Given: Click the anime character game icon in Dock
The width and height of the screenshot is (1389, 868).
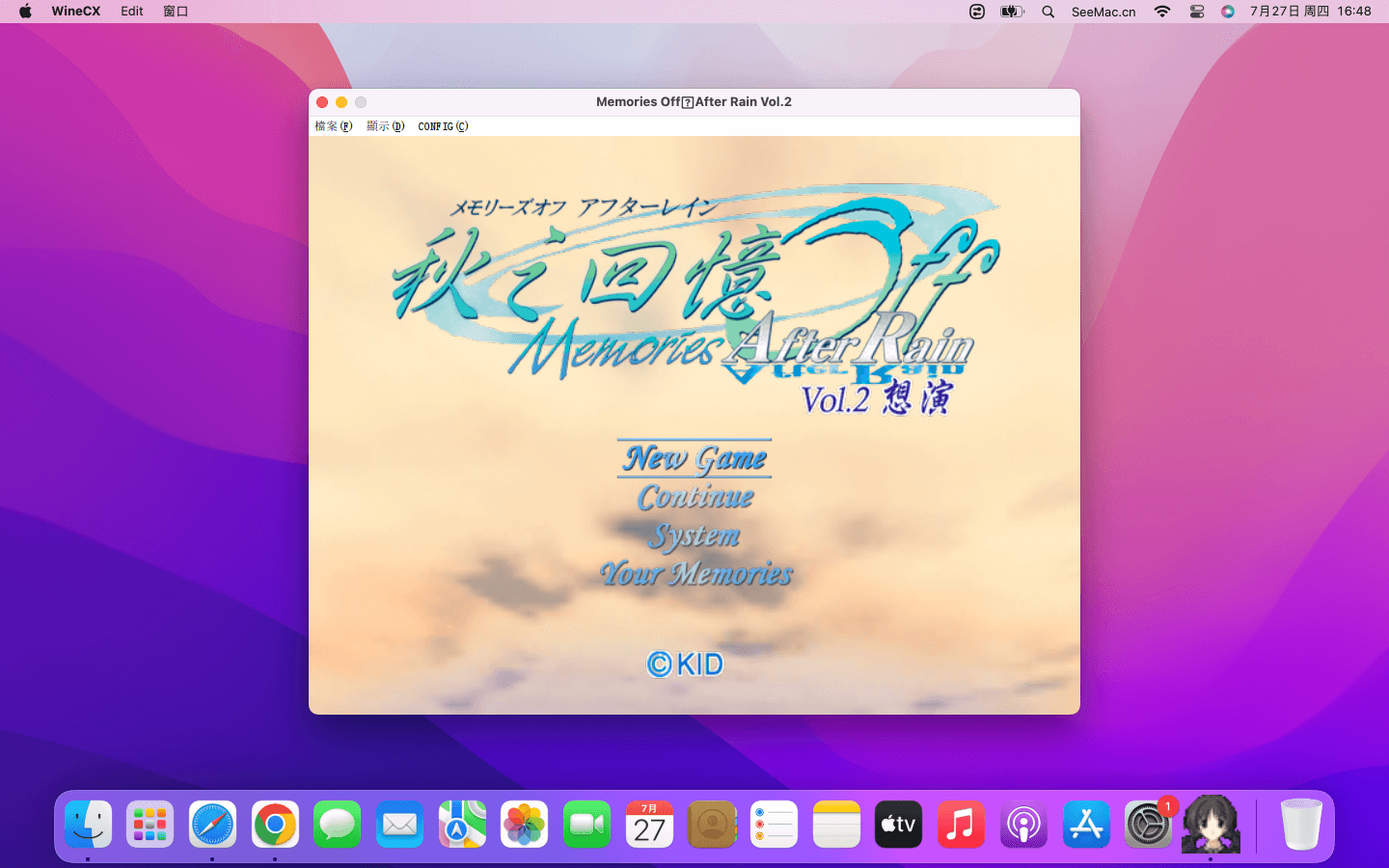Looking at the screenshot, I should click(x=1211, y=824).
